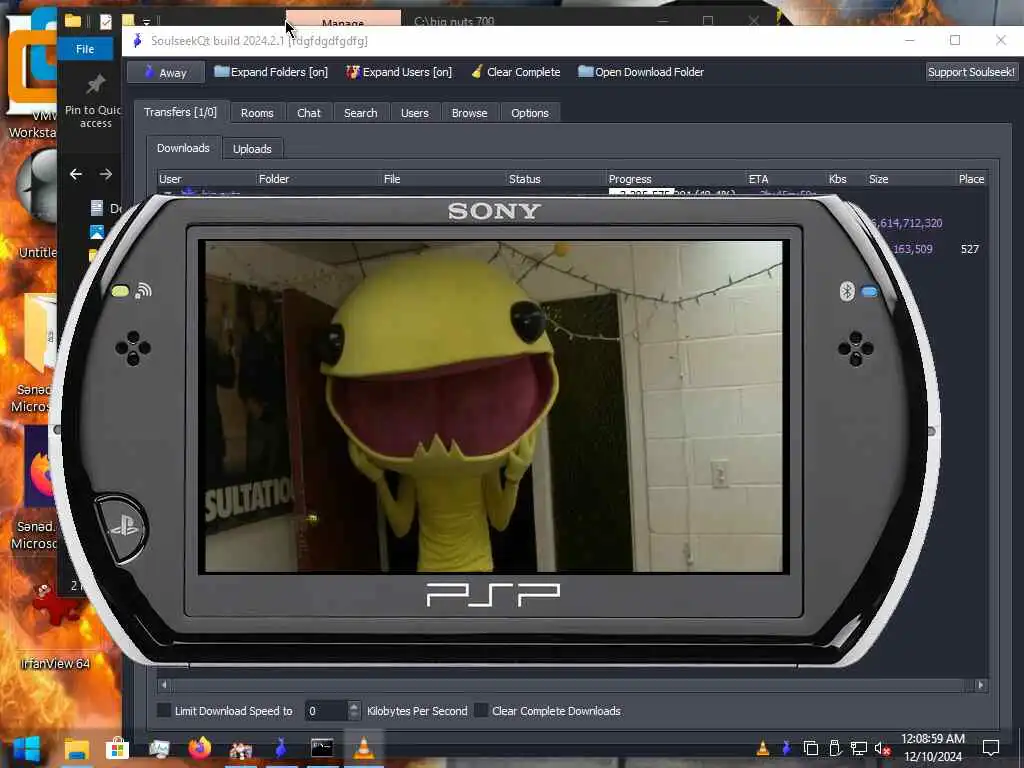Click muted volume icon in system tray
The width and height of the screenshot is (1024, 768).
[x=882, y=748]
